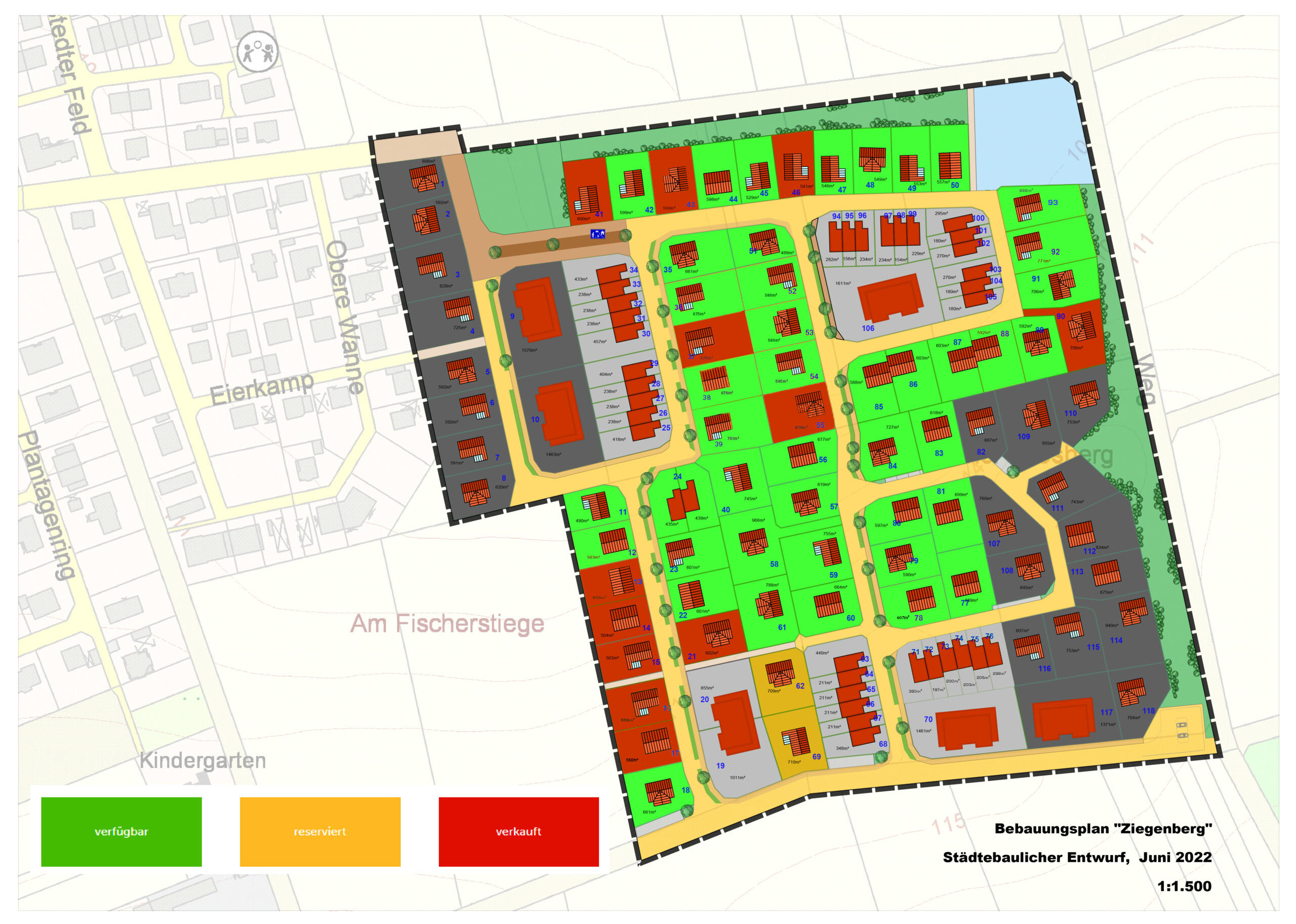Select the green 'verfügbar' legend box
Image resolution: width=1296 pixels, height=924 pixels.
[x=121, y=831]
